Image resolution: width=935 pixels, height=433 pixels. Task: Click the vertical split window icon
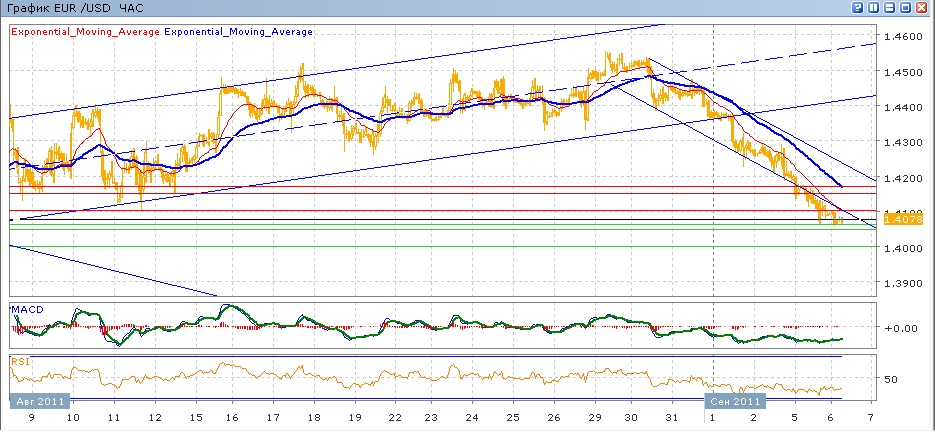(873, 8)
